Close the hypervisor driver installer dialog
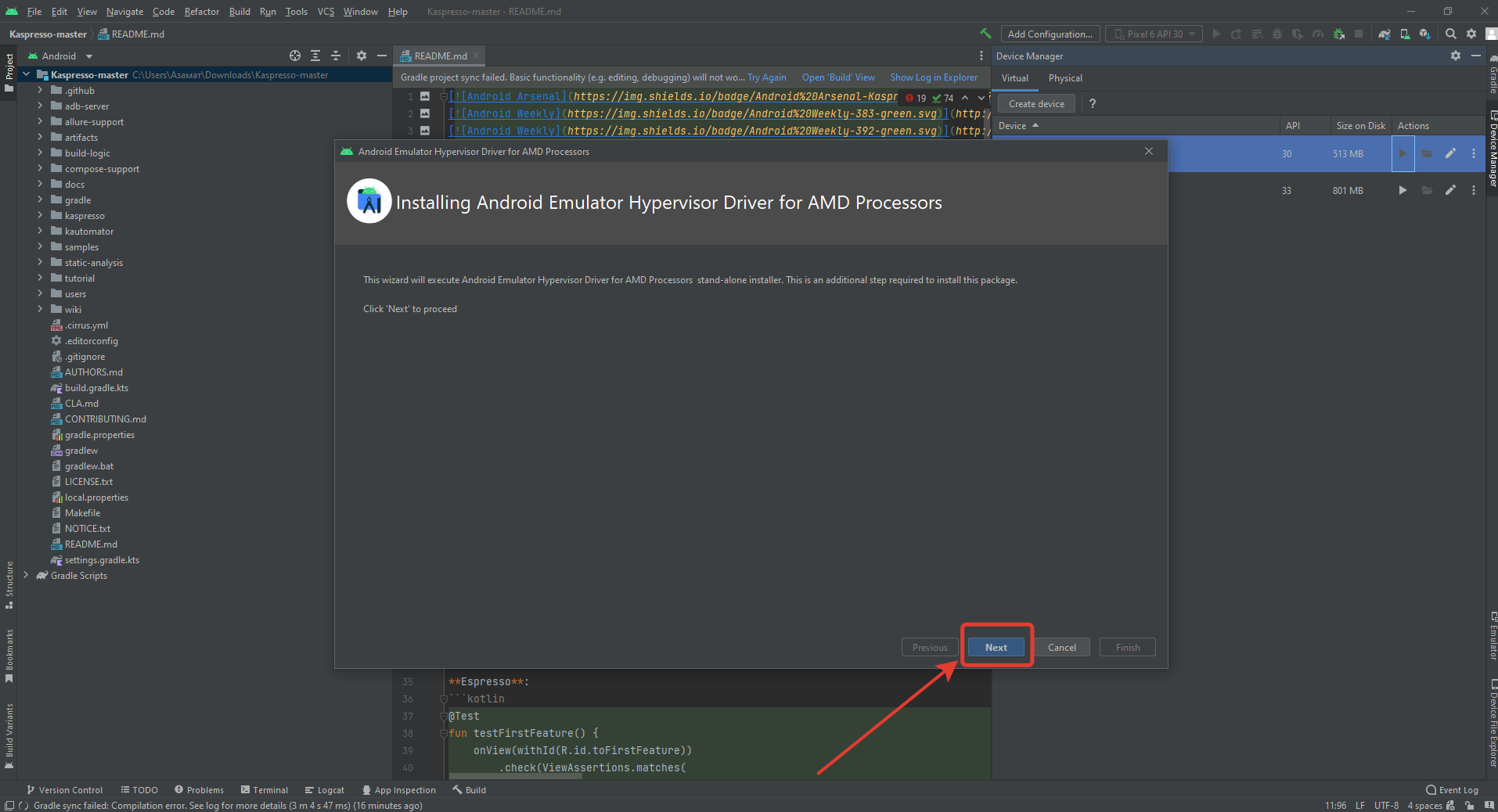 point(1149,151)
